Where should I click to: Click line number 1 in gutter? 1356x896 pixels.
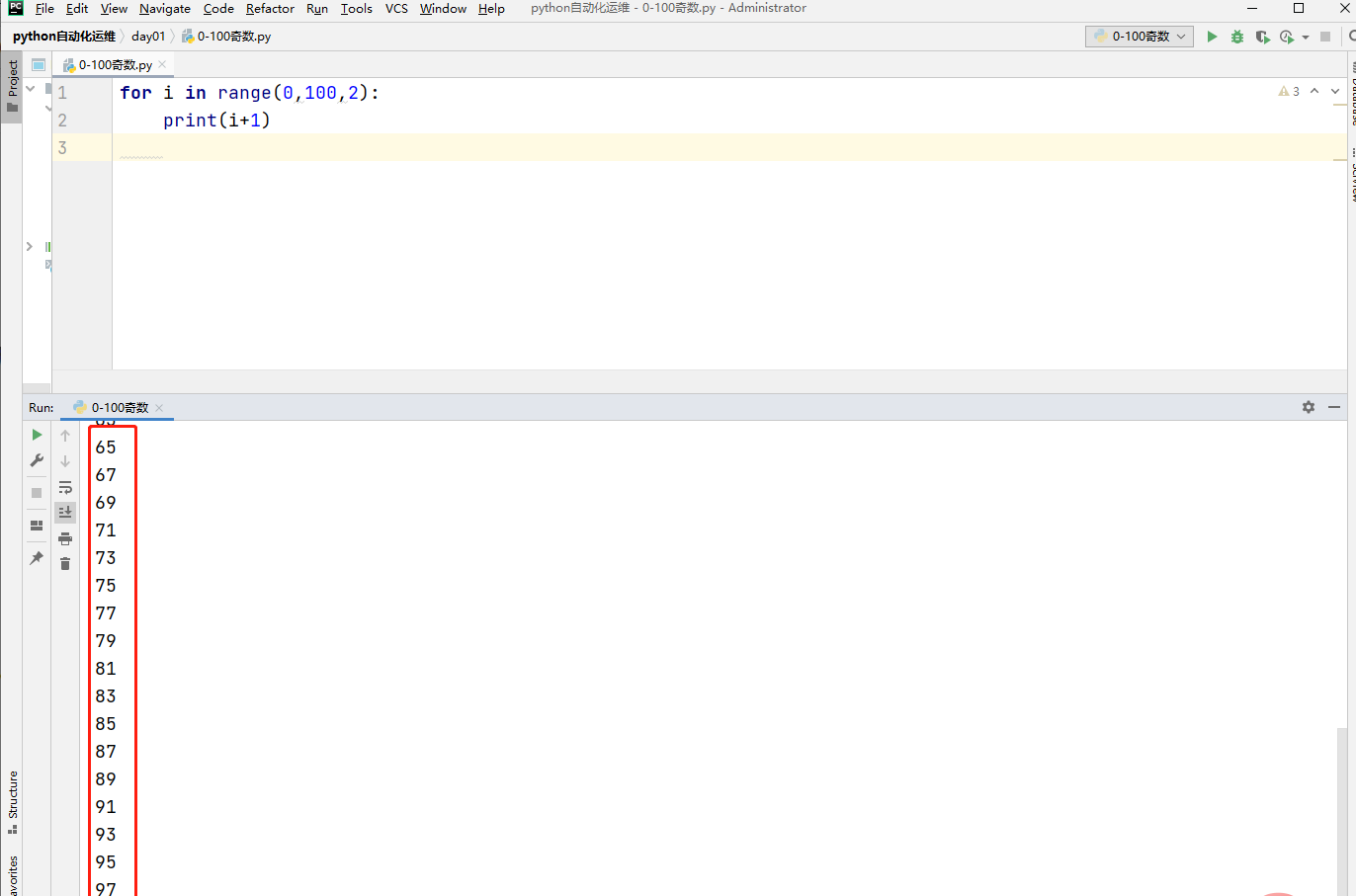point(62,93)
